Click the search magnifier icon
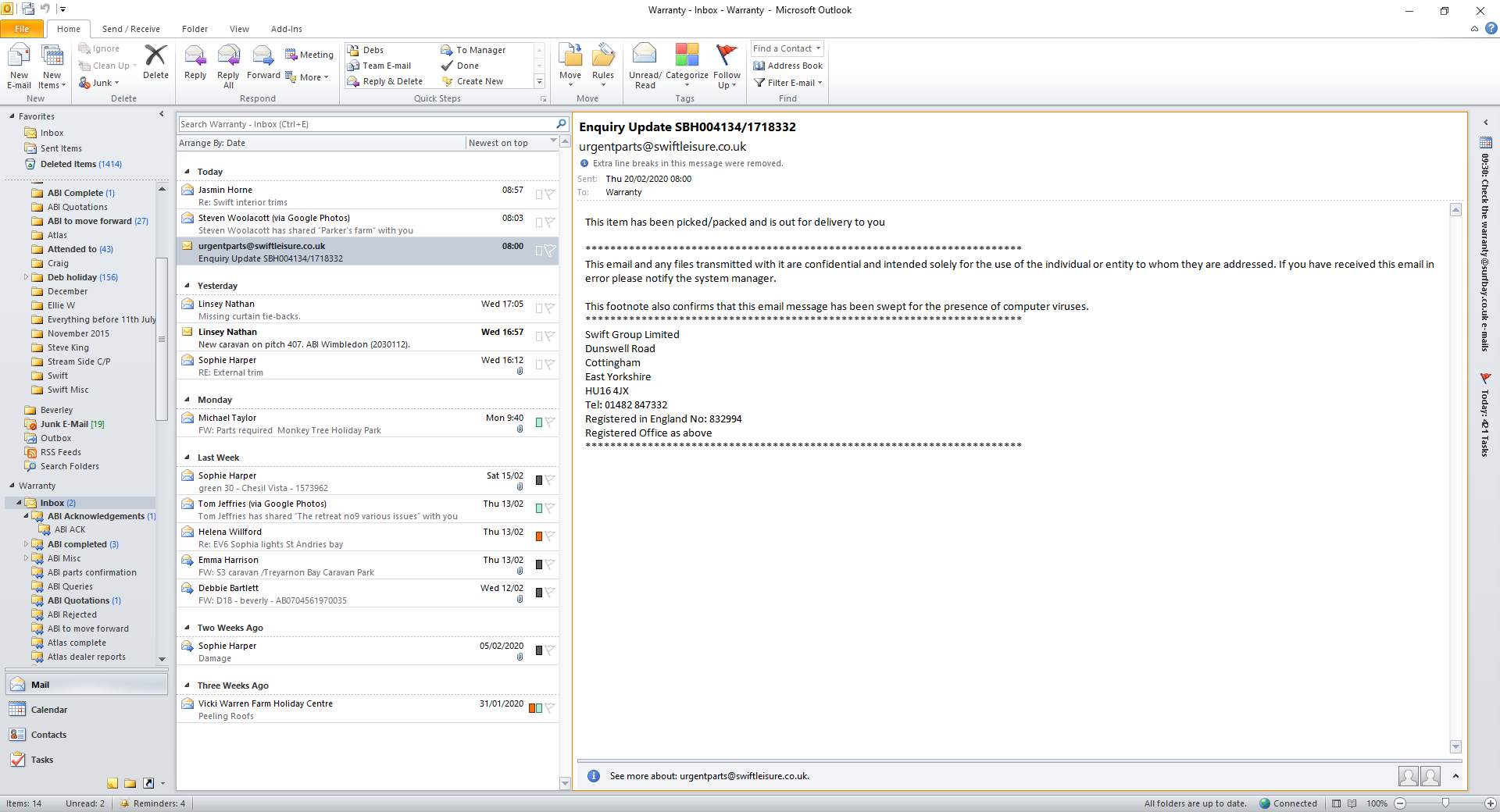Image resolution: width=1500 pixels, height=812 pixels. tap(561, 124)
